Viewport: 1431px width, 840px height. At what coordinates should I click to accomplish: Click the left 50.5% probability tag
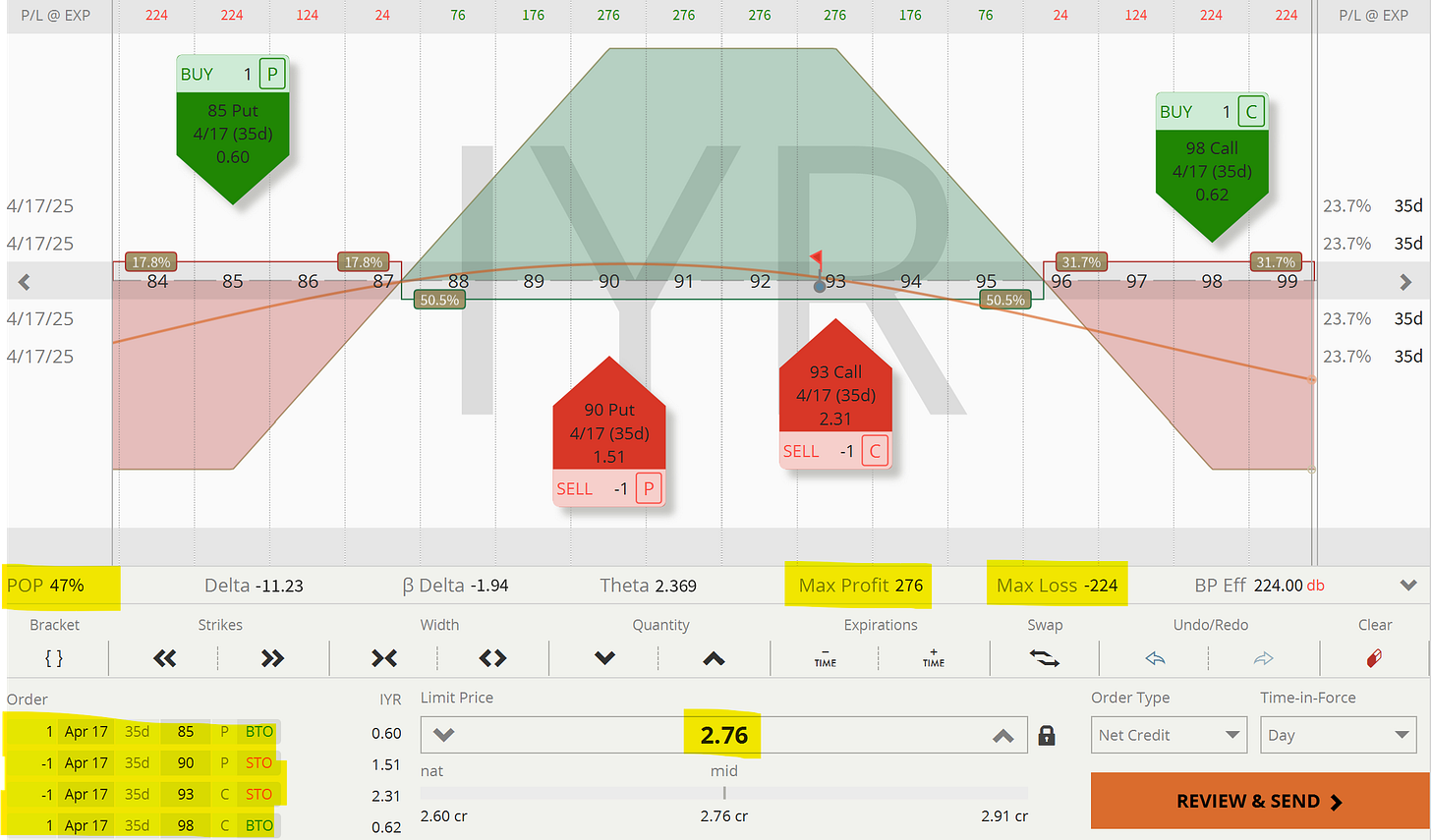(439, 300)
